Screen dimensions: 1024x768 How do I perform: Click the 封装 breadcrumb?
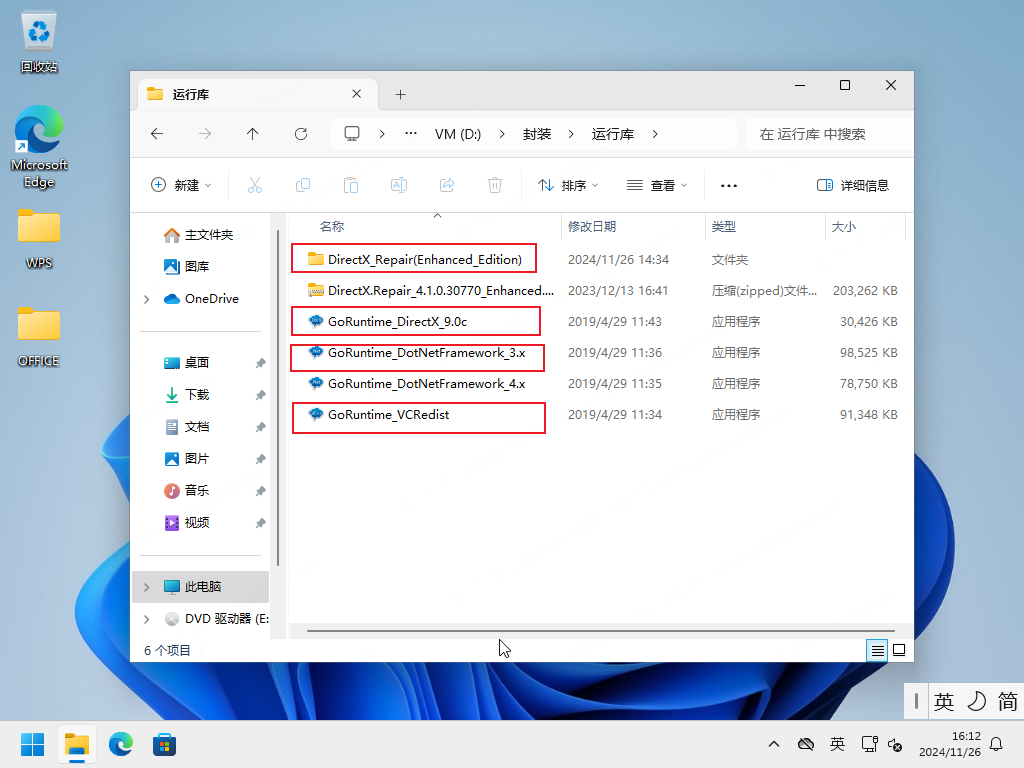coord(537,134)
